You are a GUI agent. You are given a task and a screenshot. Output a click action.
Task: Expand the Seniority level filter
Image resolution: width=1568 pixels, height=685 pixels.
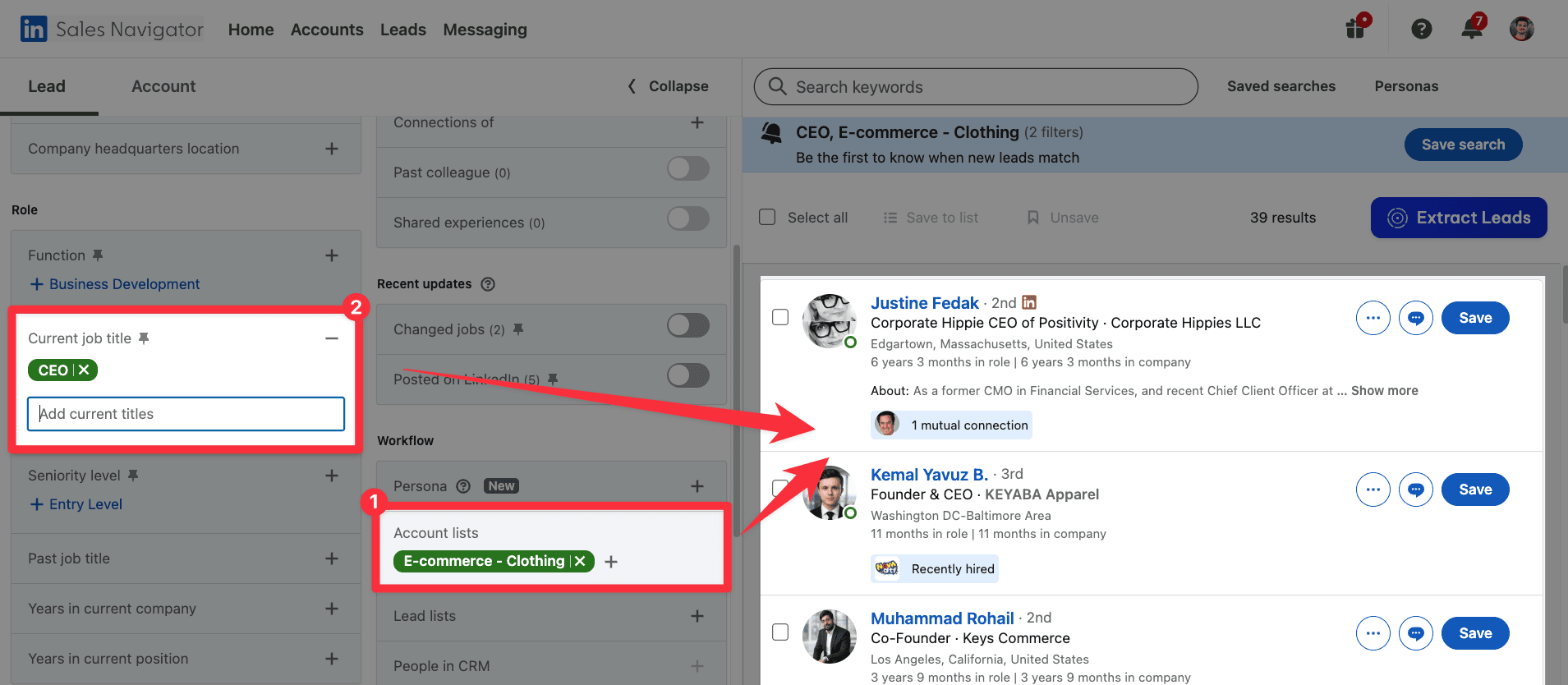point(332,476)
